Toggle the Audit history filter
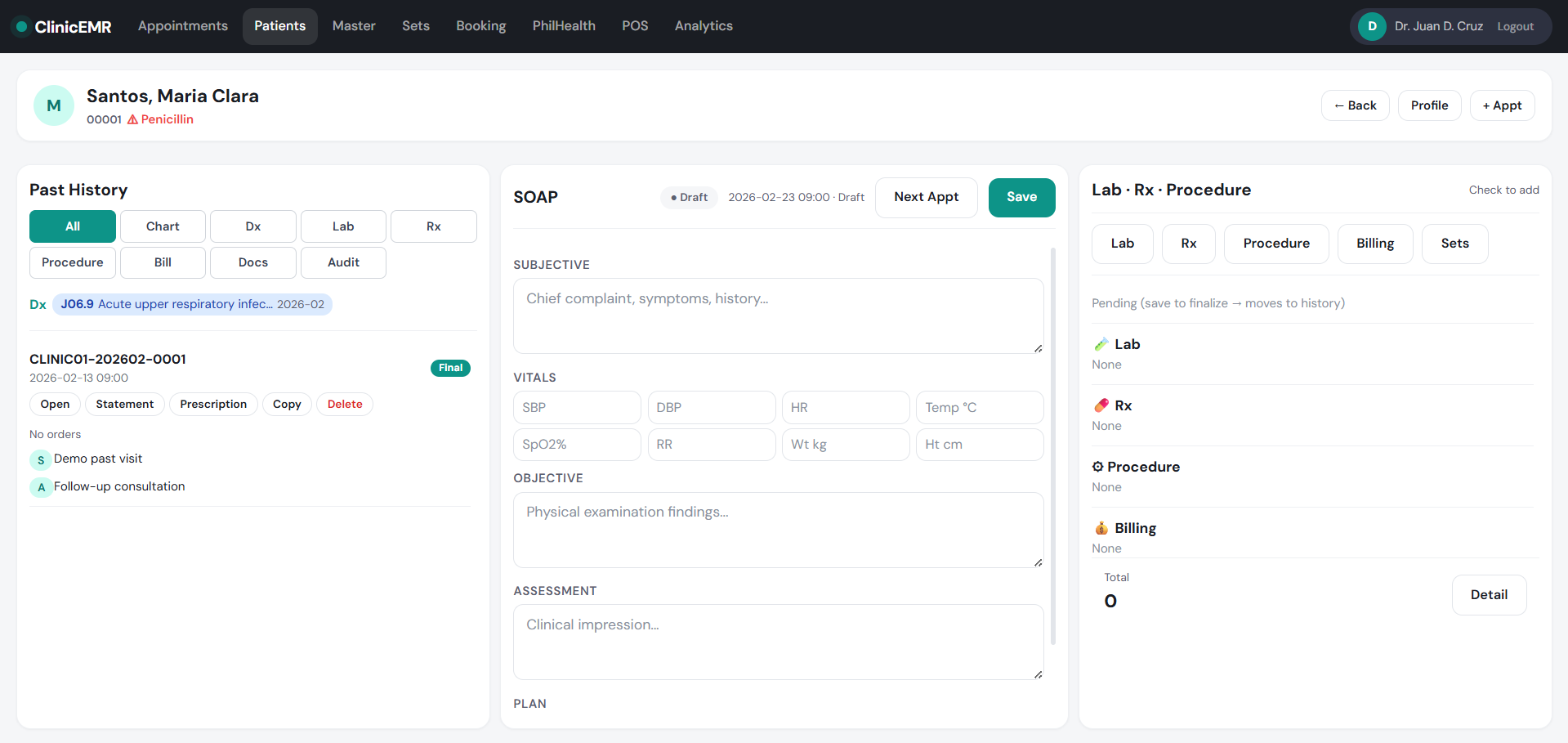The width and height of the screenshot is (1568, 743). (343, 262)
